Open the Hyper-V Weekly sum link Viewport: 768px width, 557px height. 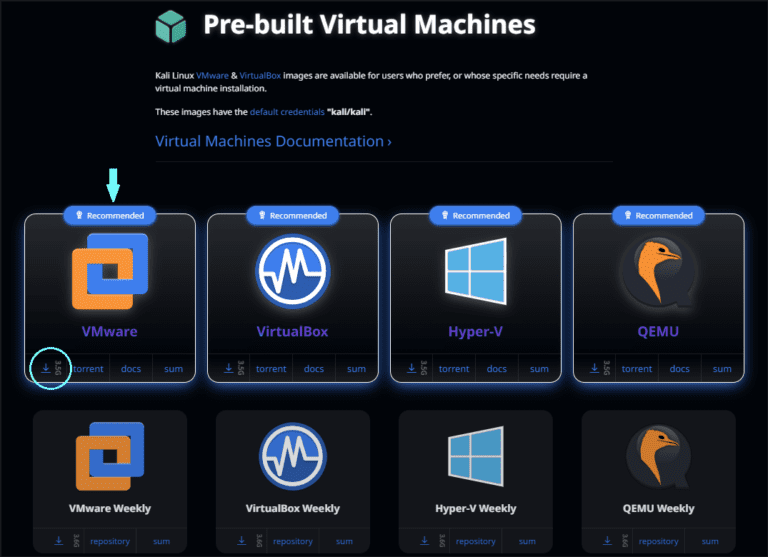coord(527,541)
